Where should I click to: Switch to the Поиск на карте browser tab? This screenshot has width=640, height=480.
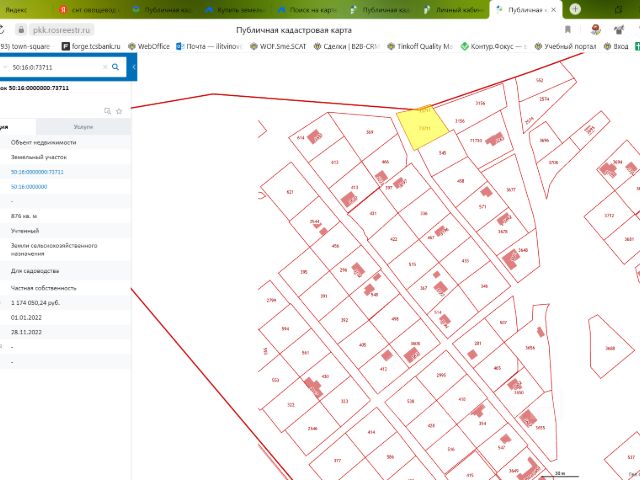(308, 9)
